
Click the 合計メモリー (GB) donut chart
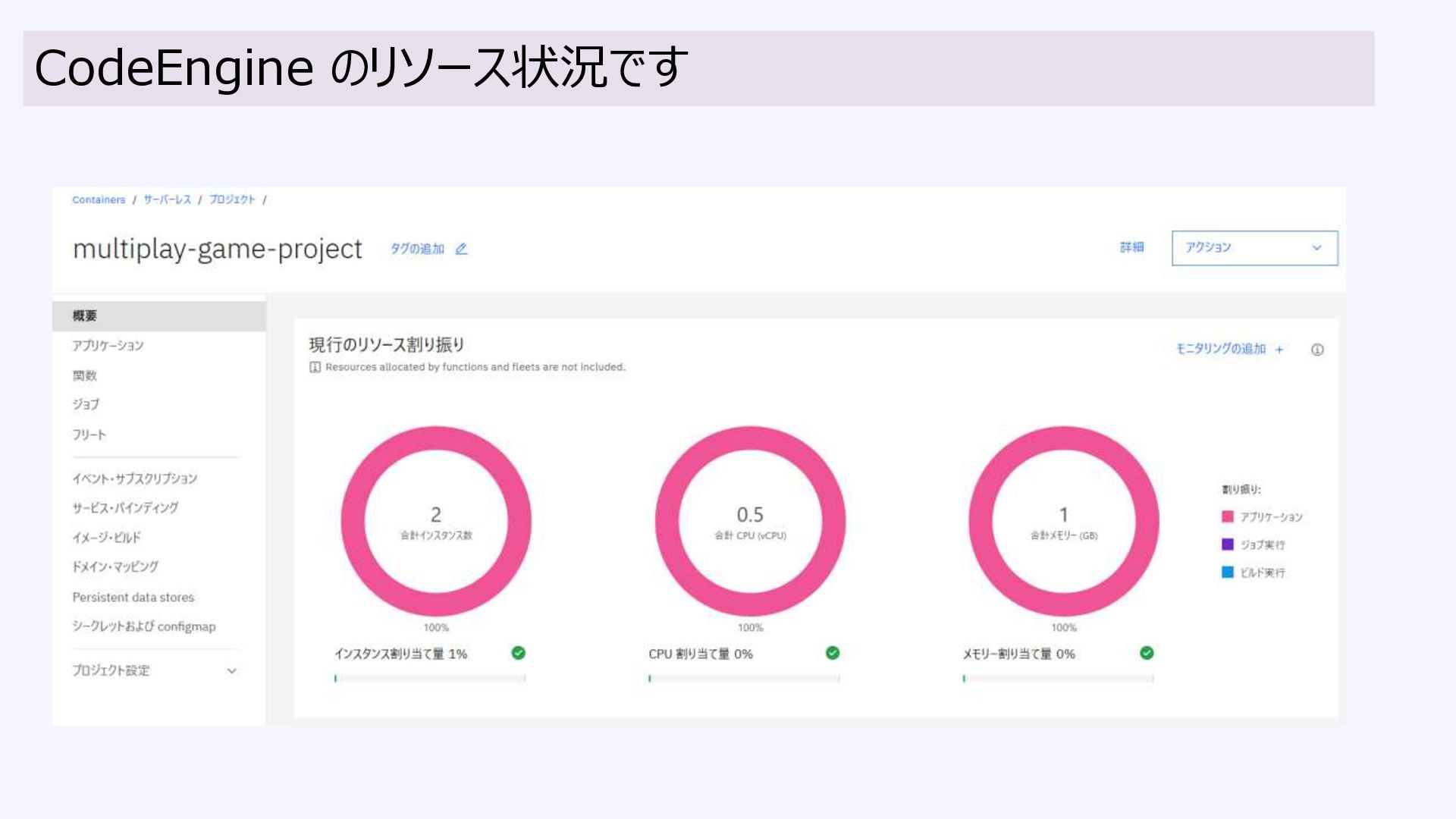(1064, 521)
